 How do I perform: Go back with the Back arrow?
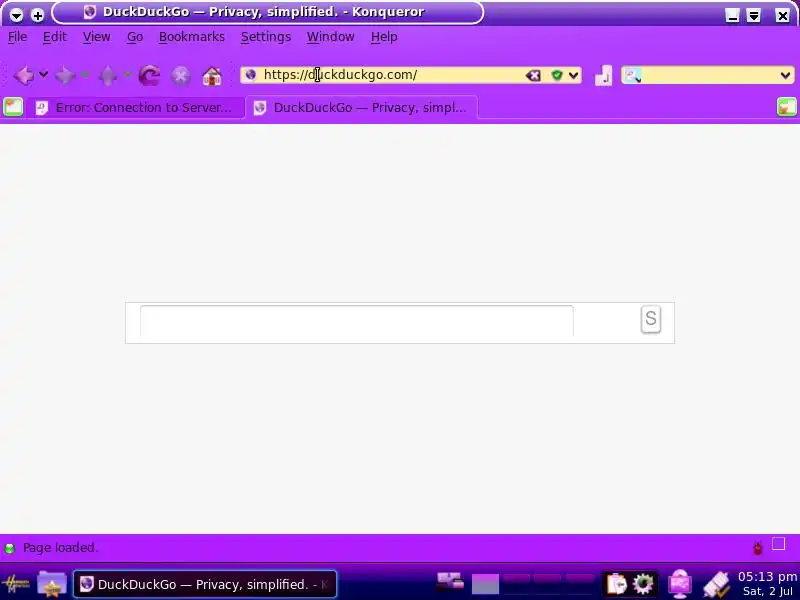tap(23, 76)
